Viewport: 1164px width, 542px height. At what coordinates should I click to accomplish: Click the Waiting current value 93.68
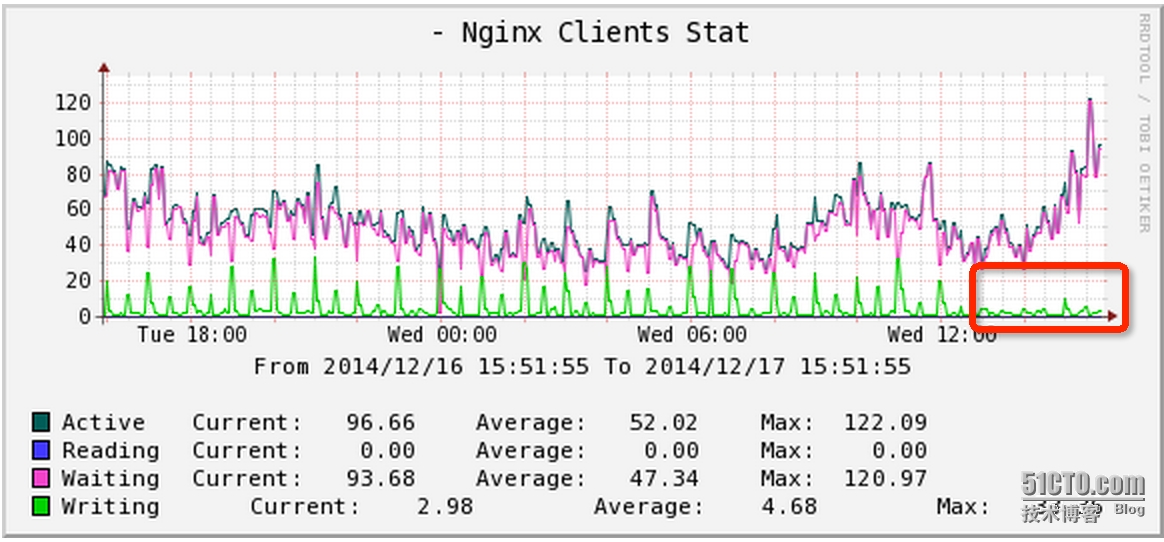pyautogui.click(x=380, y=478)
